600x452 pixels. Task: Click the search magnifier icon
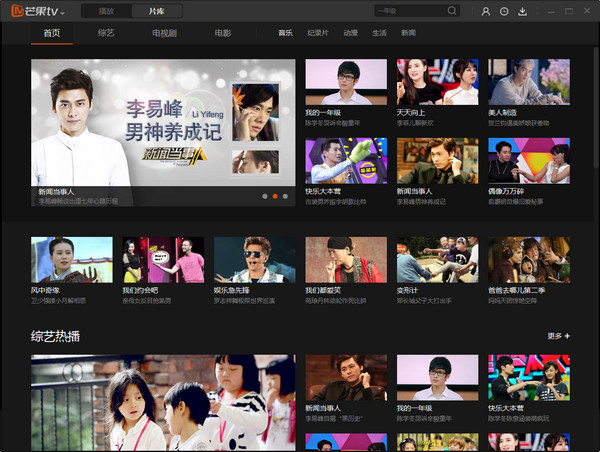point(453,11)
